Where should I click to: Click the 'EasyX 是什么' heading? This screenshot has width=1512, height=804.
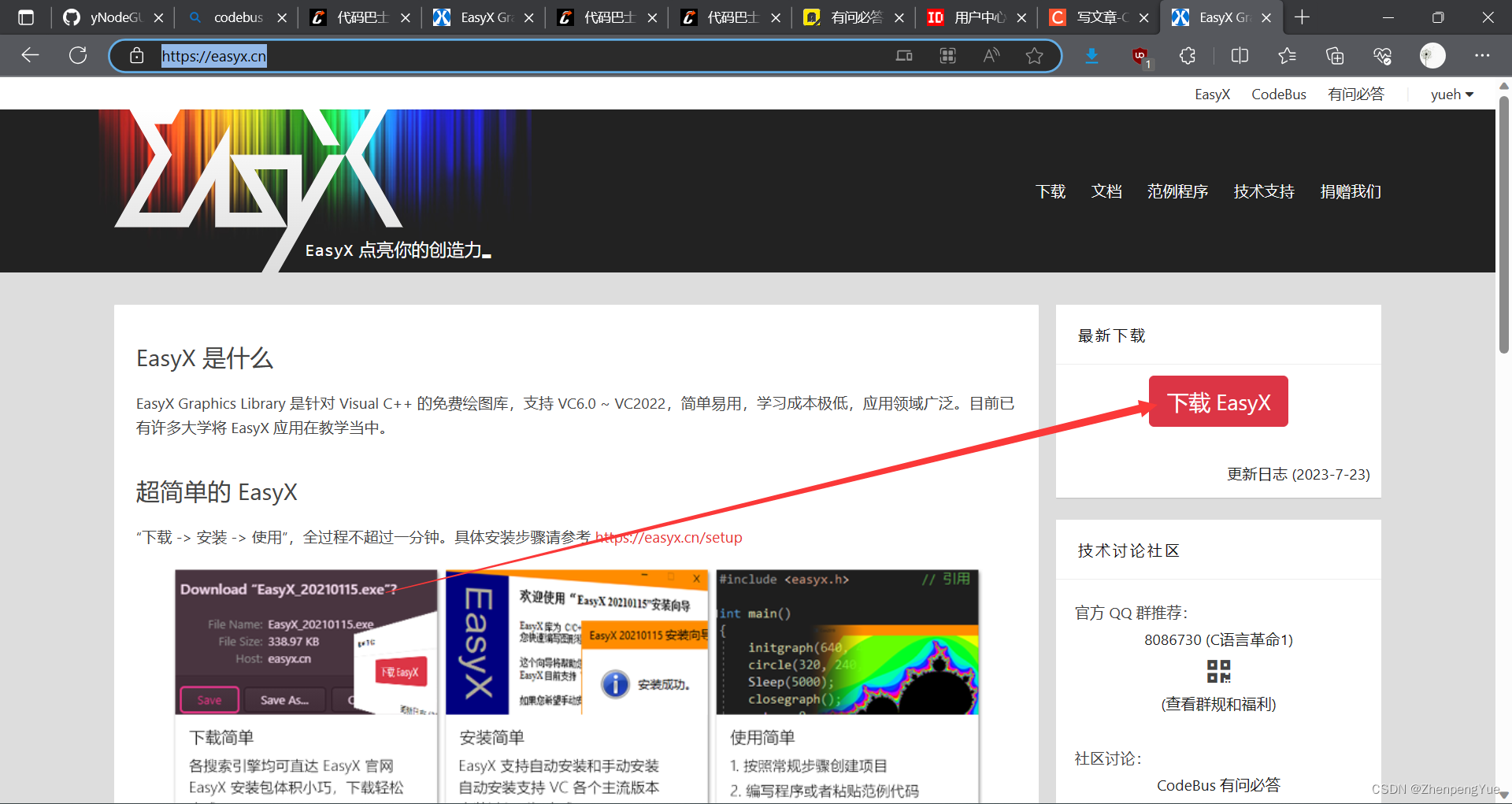[205, 358]
